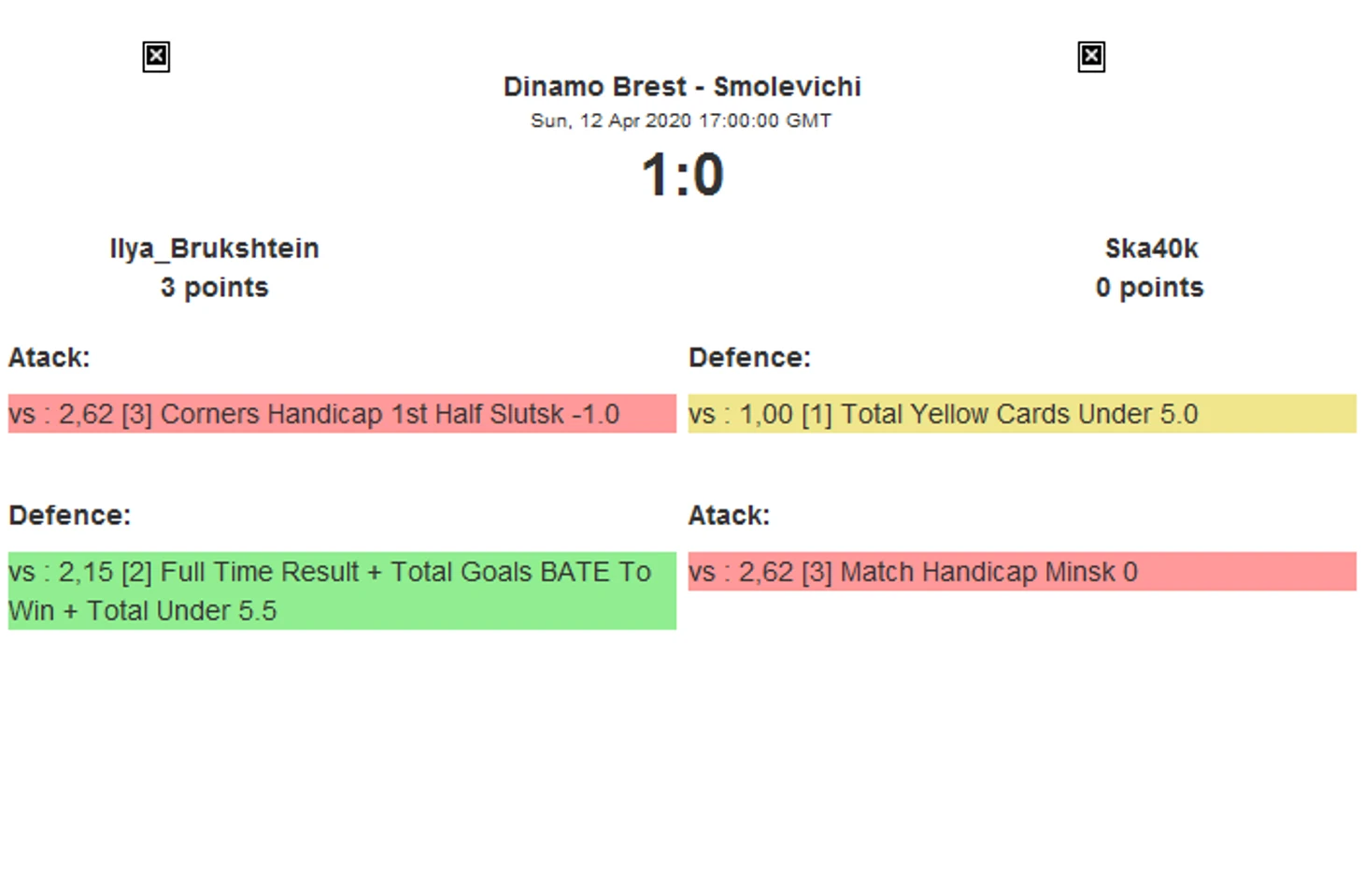
Task: Click the 2,62 odds in Corners Handicap row
Action: pyautogui.click(x=86, y=415)
